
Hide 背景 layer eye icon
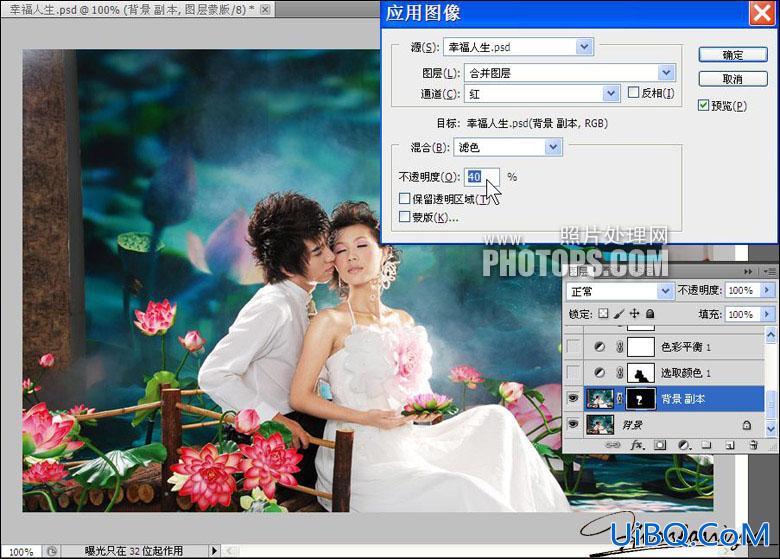pyautogui.click(x=573, y=424)
